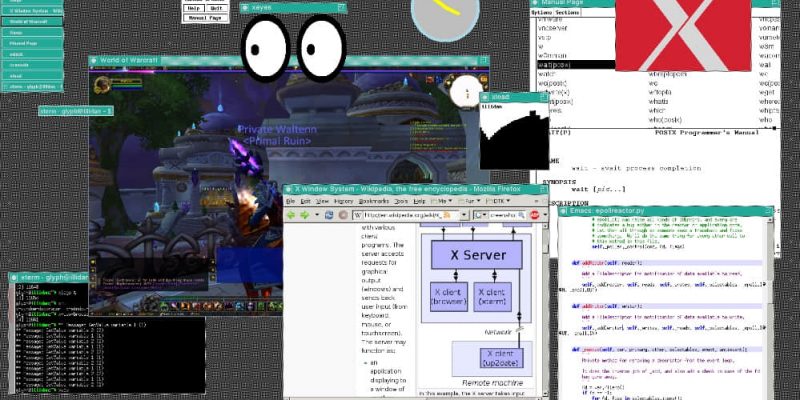Click the search magnifier icon in Firefox

pyautogui.click(x=522, y=215)
